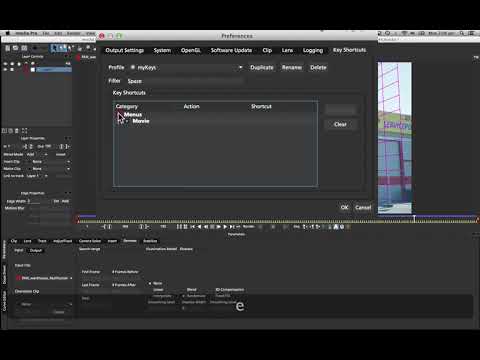Select the Key Shortcuts tab
Screen dimensions: 480x360
349,50
